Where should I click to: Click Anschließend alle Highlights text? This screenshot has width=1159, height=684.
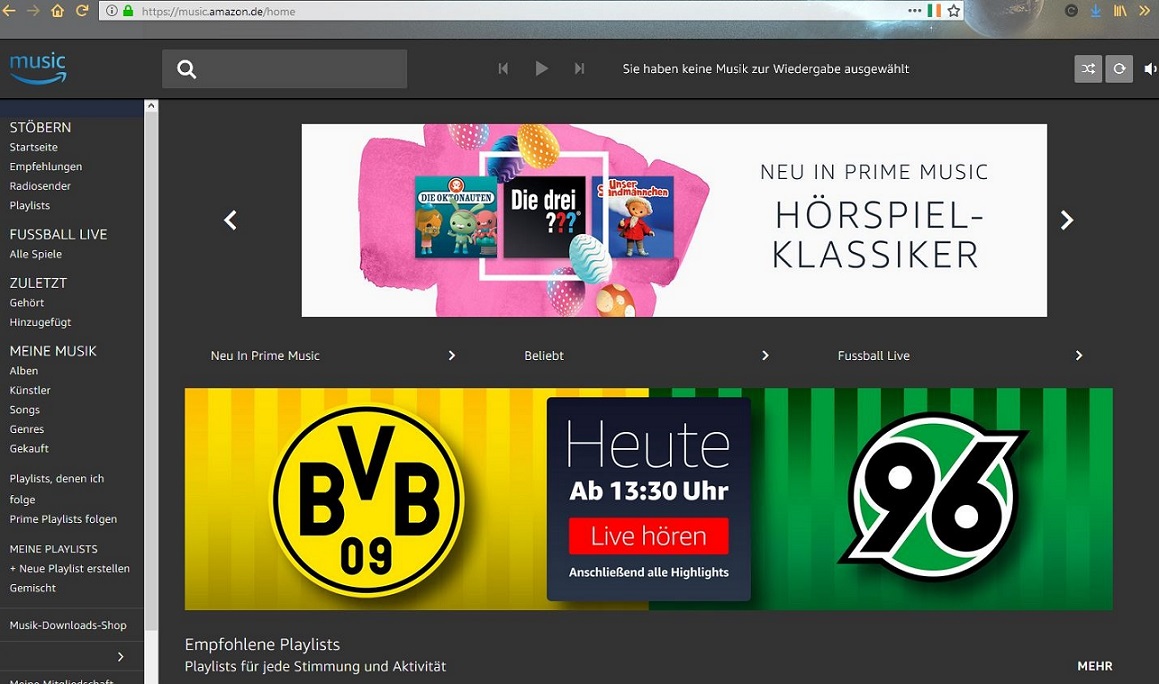(648, 572)
